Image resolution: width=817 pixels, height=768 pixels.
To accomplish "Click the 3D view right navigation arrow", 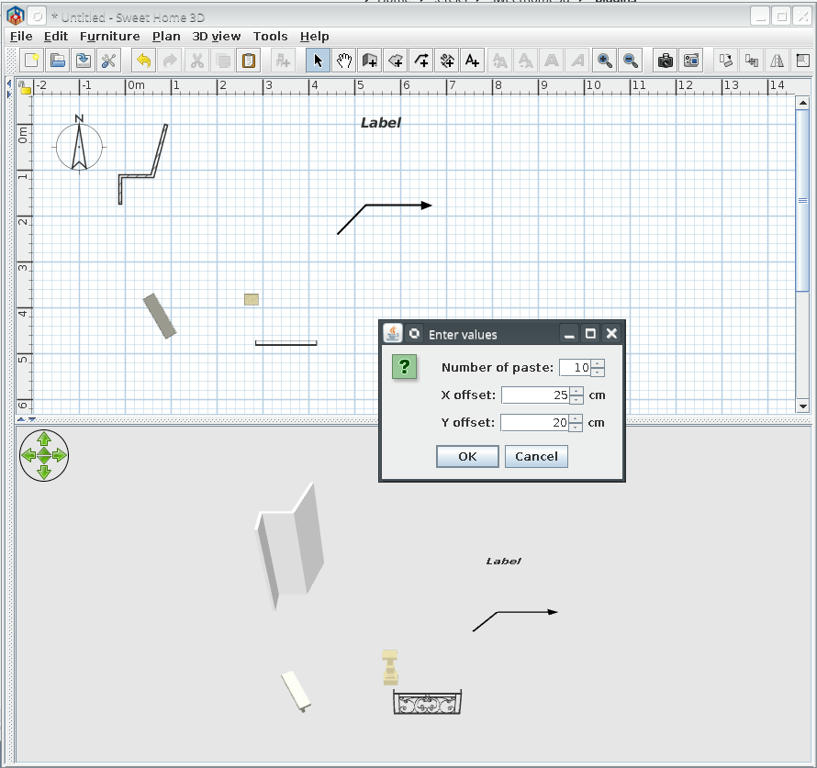I will coord(59,455).
